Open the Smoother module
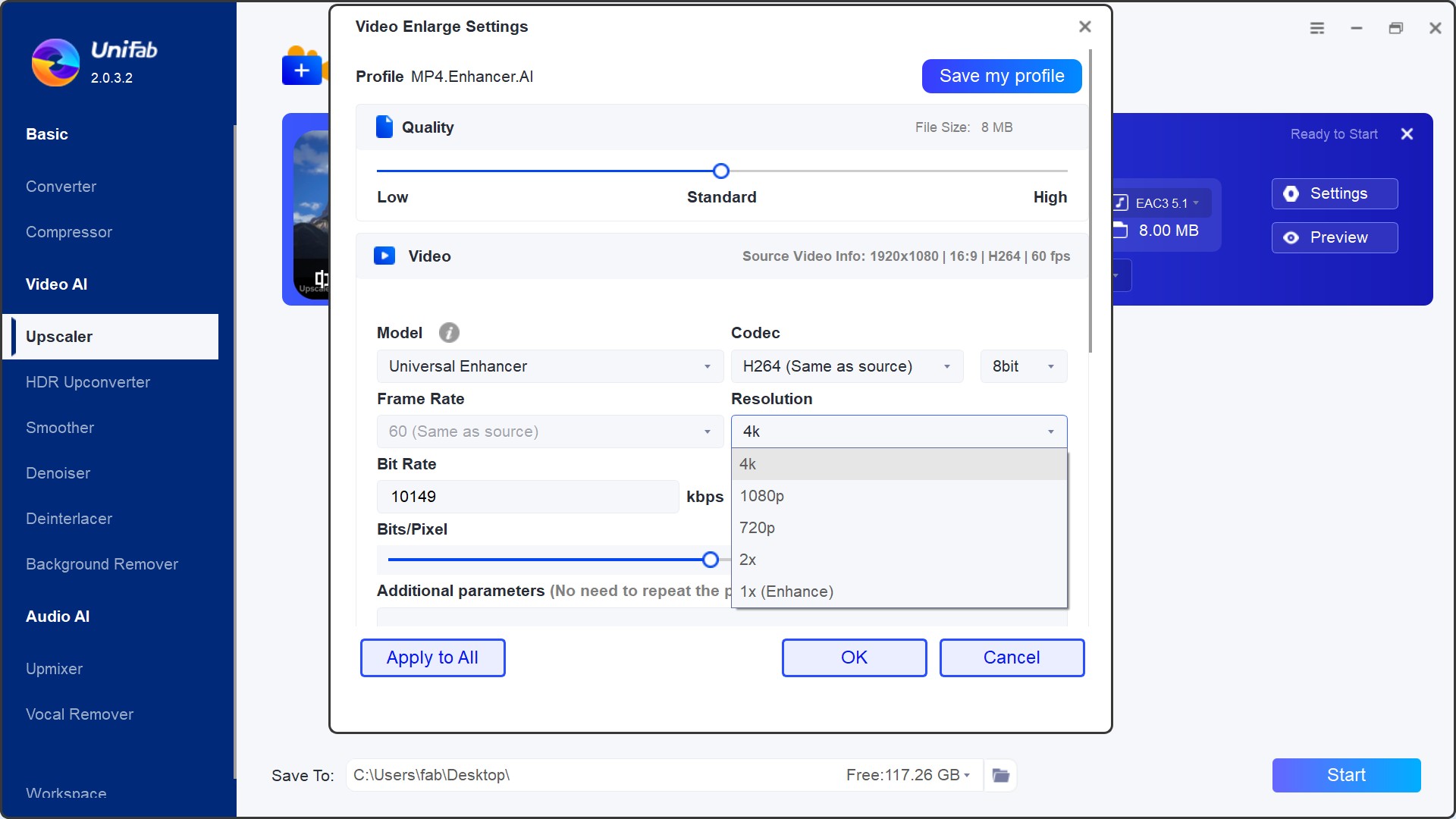 click(60, 428)
